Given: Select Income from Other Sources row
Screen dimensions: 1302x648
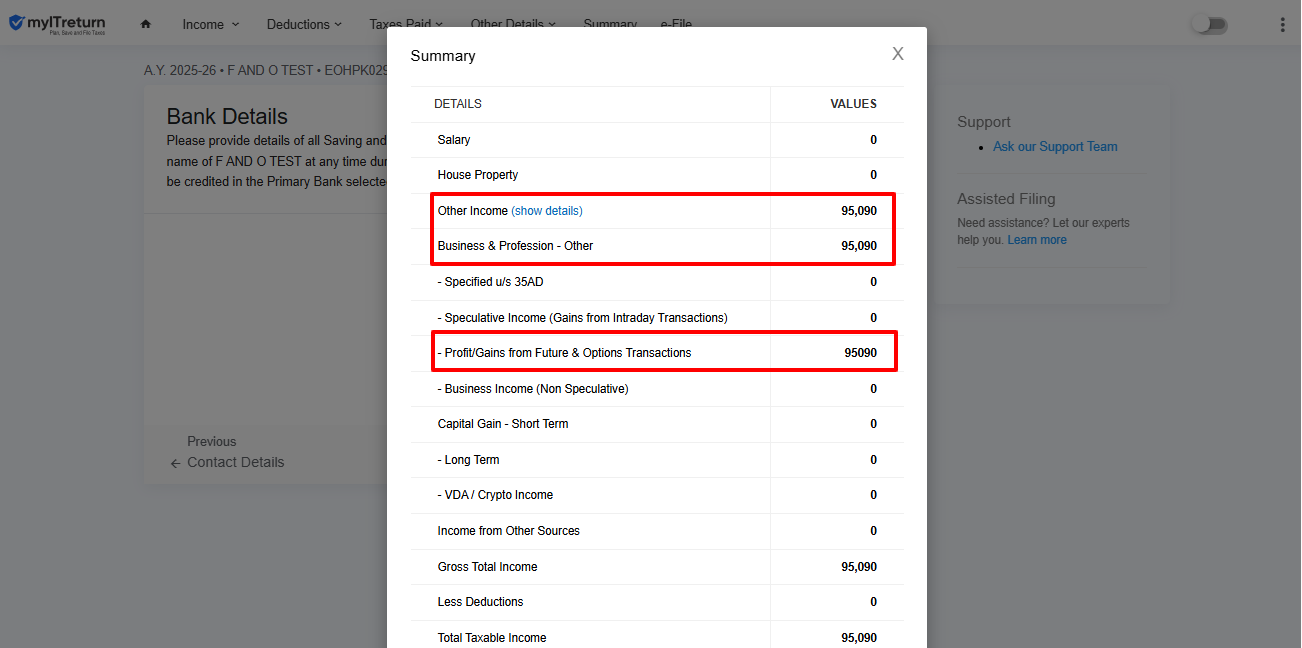Looking at the screenshot, I should coord(657,531).
